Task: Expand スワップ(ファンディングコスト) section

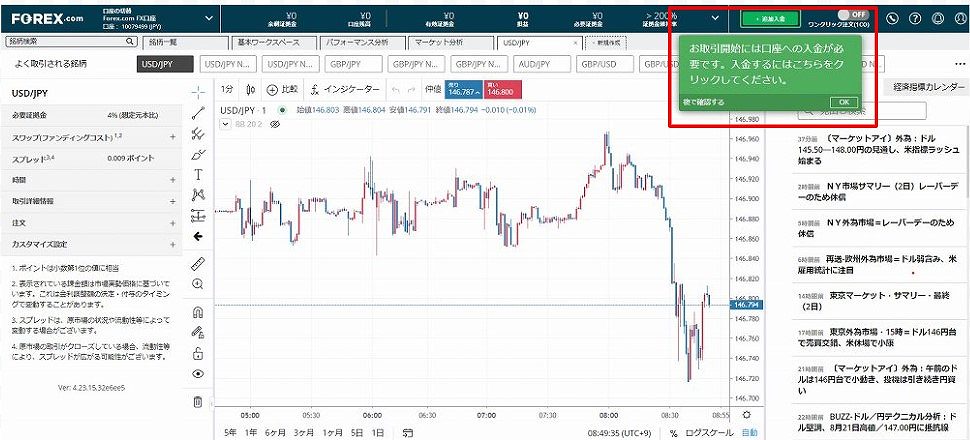Action: 173,136
